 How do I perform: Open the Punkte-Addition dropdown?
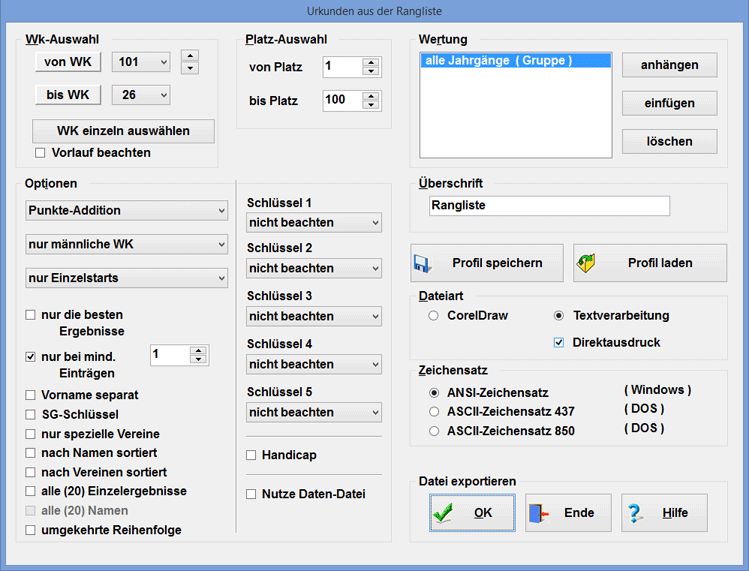[126, 211]
